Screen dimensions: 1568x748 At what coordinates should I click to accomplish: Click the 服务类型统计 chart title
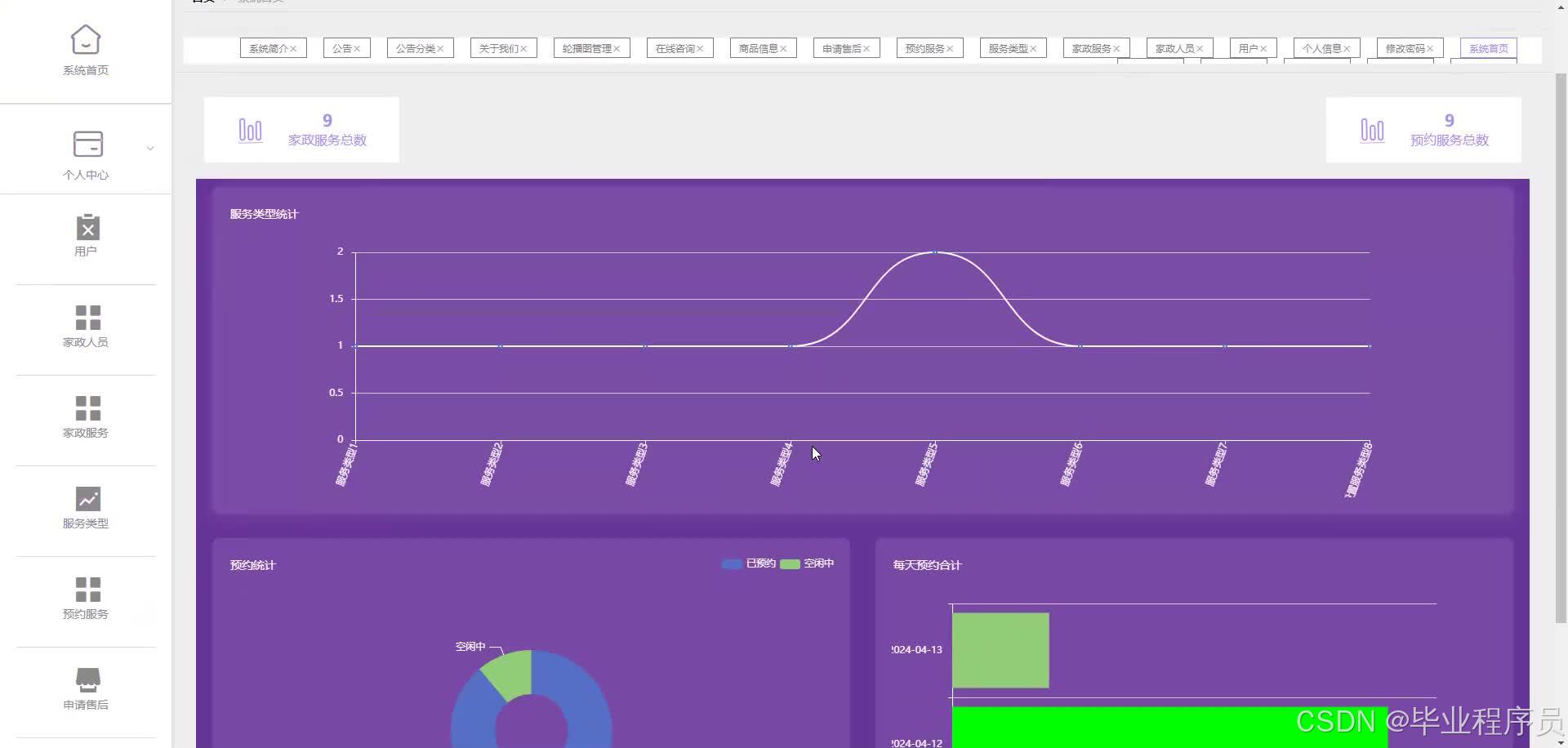pos(264,214)
